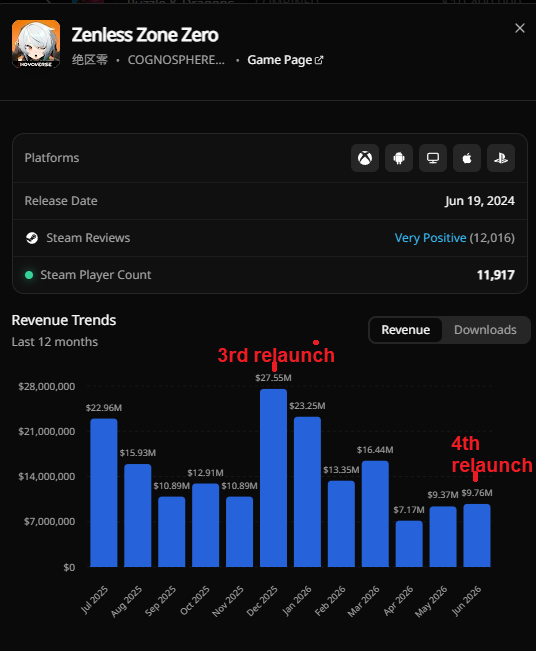Click the Dec 2025 axis label
Image resolution: width=536 pixels, height=651 pixels.
(262, 601)
